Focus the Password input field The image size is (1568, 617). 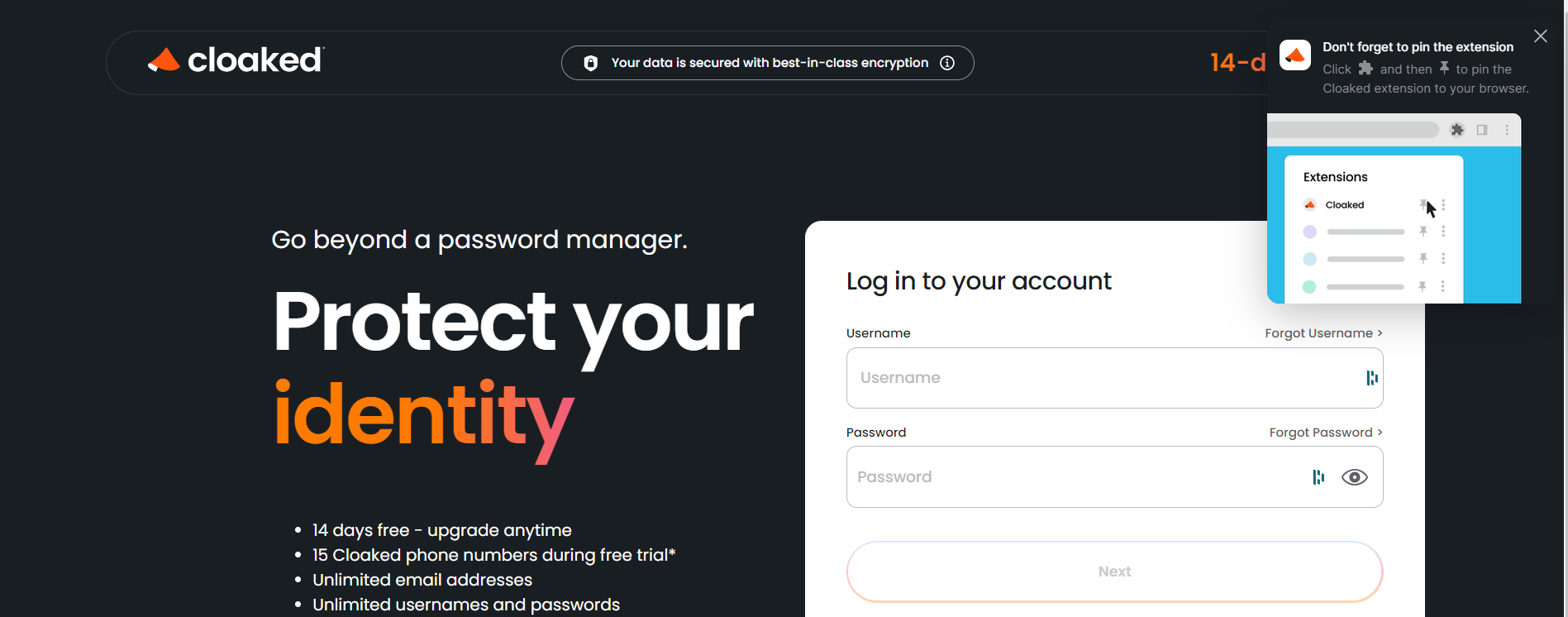[x=1114, y=477]
